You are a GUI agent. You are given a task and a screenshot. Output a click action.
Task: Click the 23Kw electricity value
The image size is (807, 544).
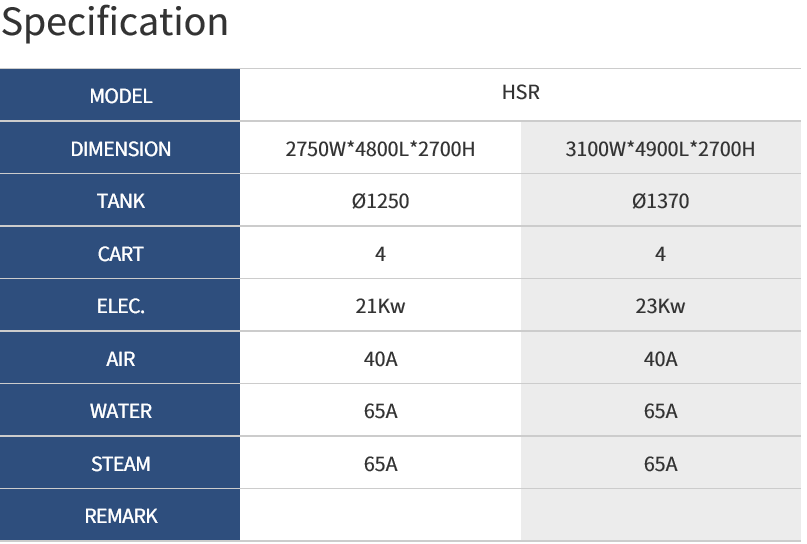click(x=660, y=306)
